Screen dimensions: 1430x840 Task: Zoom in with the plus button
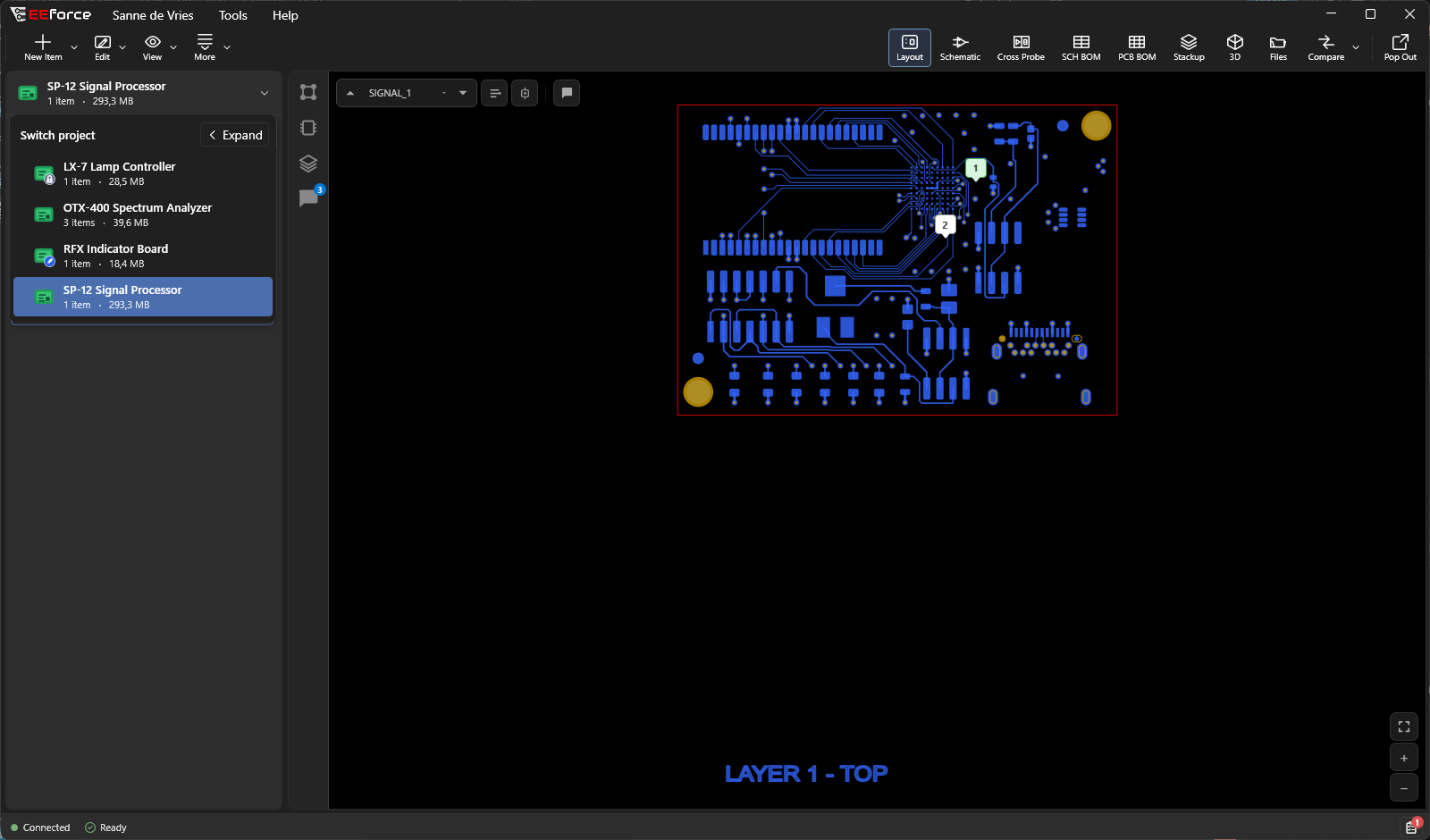[1404, 758]
